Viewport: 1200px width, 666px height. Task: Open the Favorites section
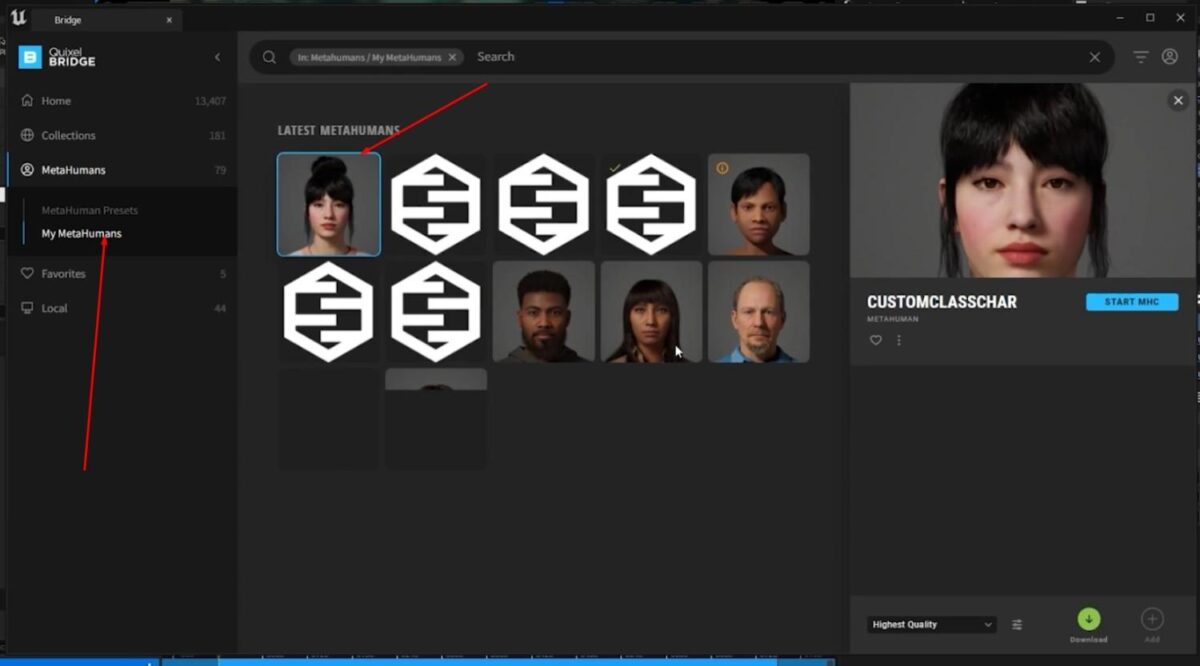tap(63, 273)
